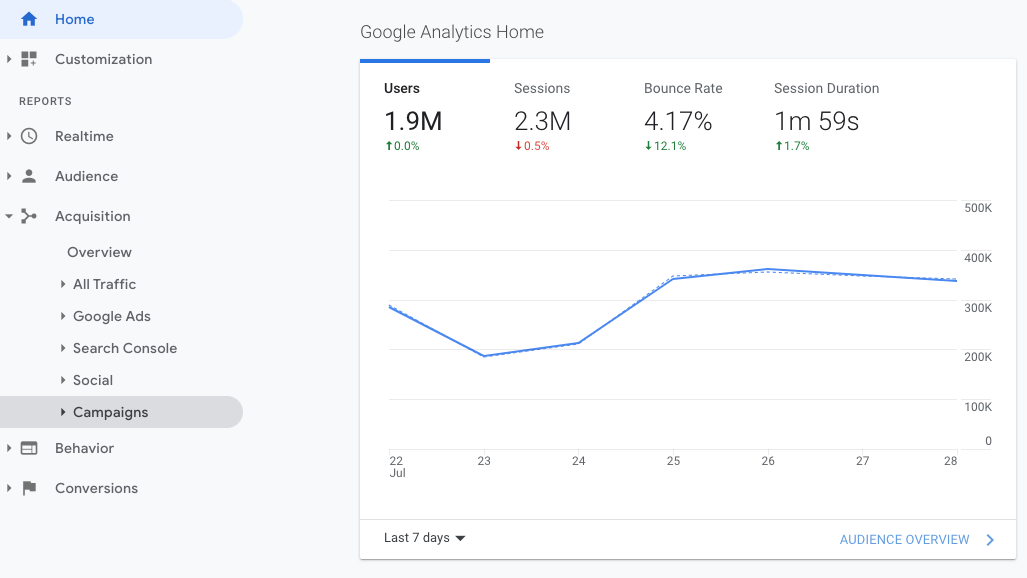Select the Users metric tab
Viewport: 1027px width, 578px height.
tap(413, 118)
